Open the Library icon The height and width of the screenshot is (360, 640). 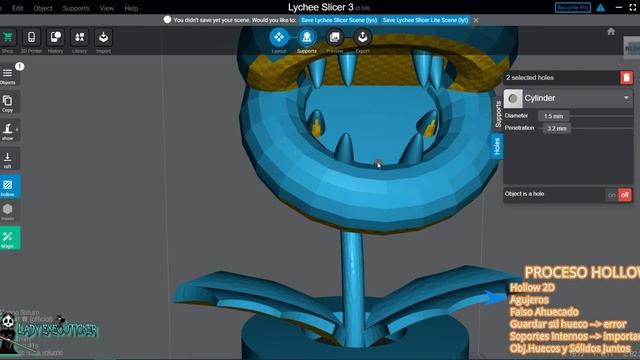[80, 38]
